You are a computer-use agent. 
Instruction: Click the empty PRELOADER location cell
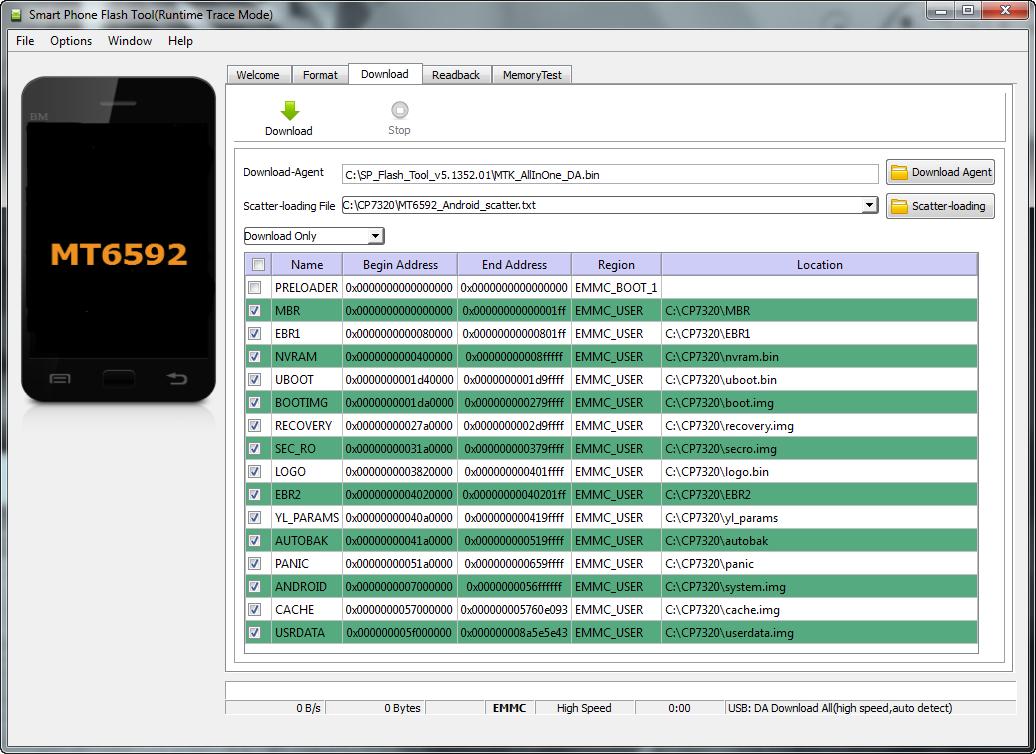[819, 287]
